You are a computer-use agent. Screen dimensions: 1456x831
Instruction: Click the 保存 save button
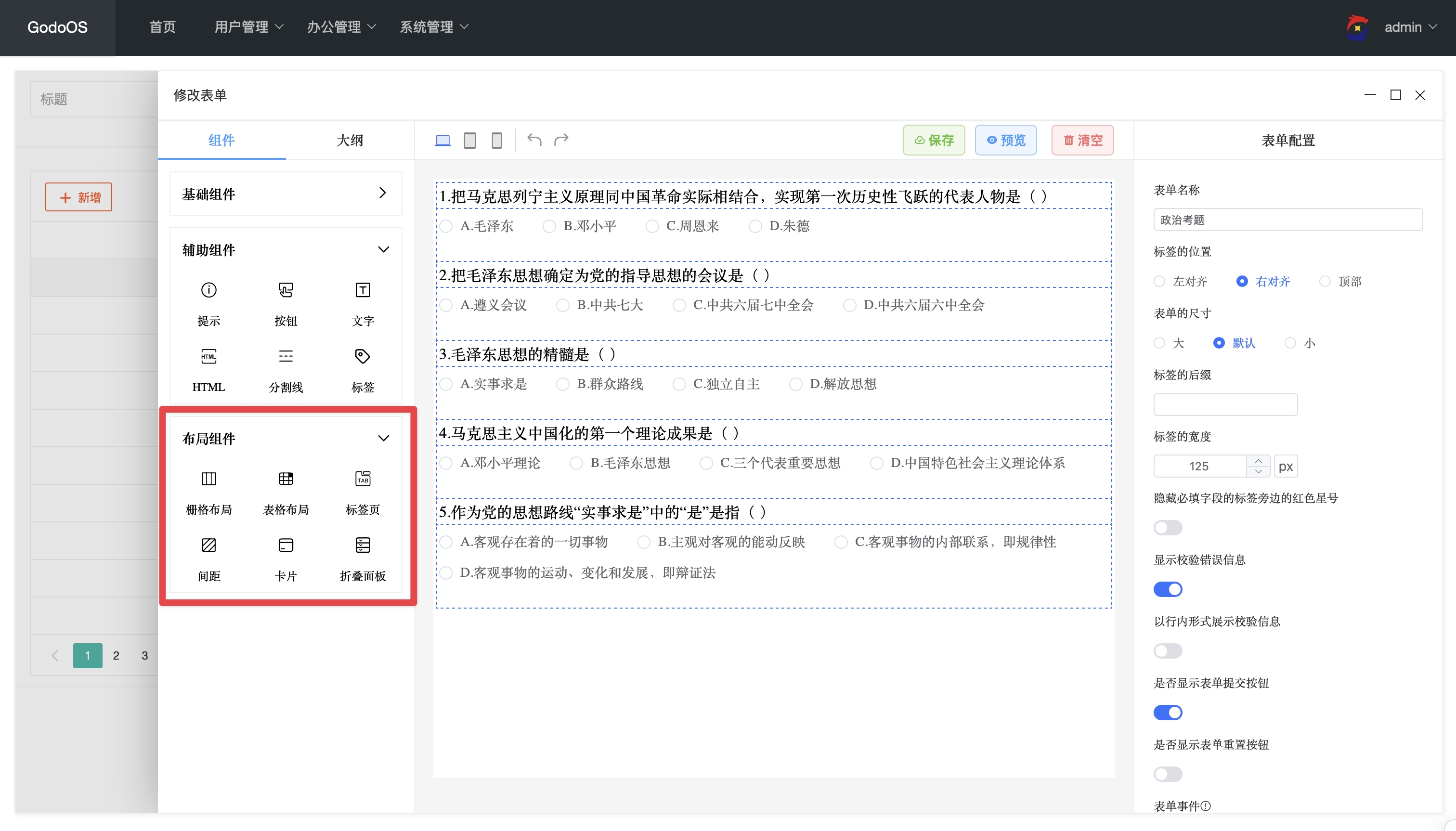point(934,140)
